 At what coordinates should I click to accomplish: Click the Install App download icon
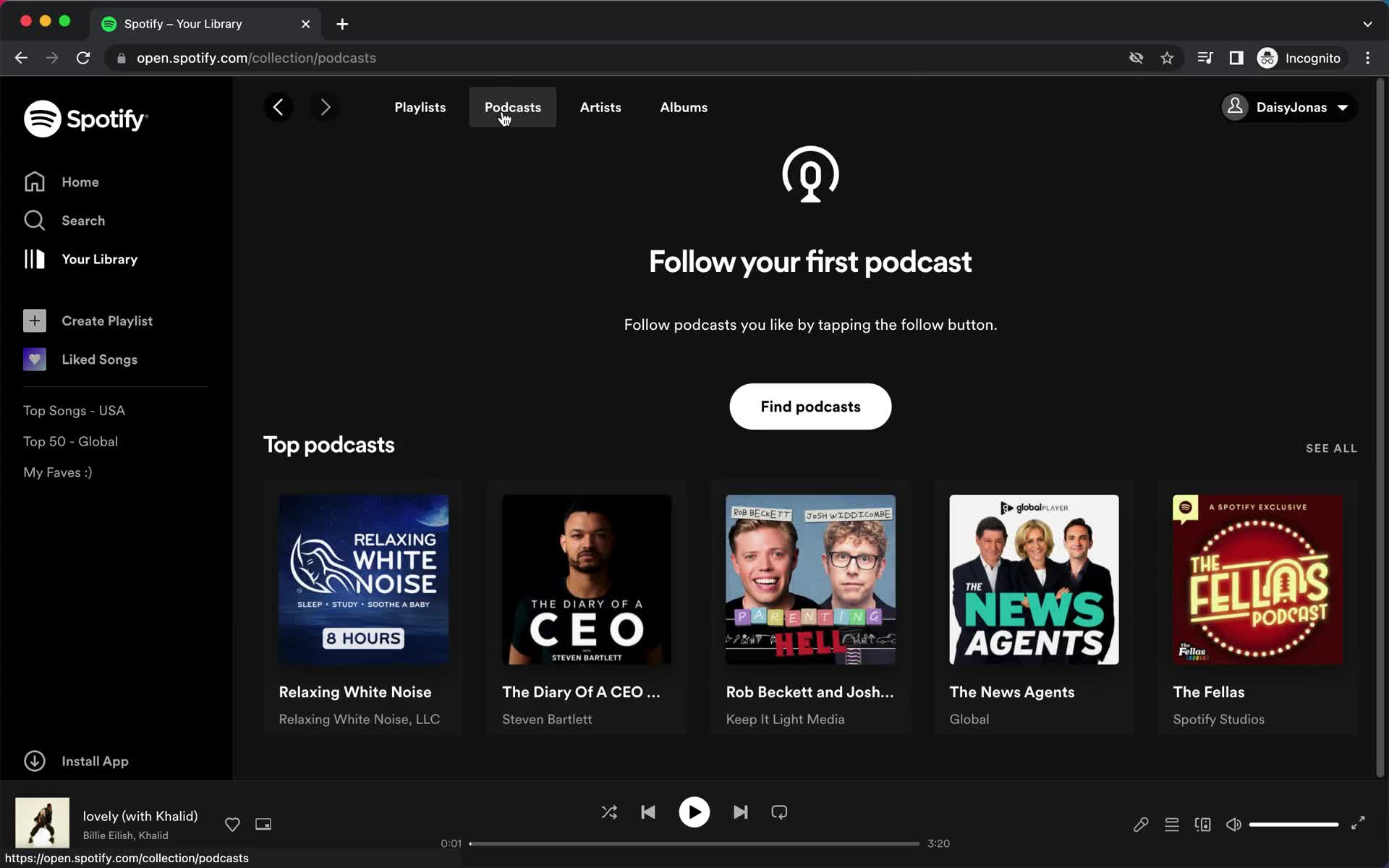click(x=35, y=761)
